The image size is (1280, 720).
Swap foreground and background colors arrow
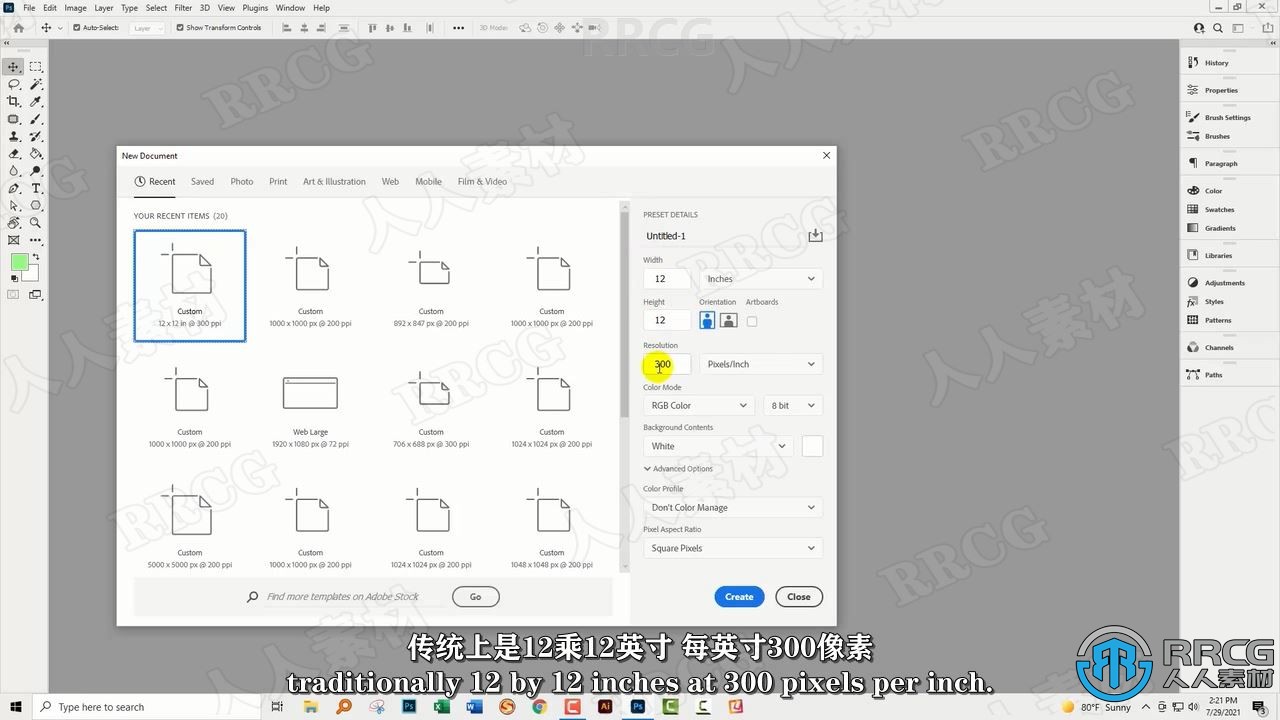pyautogui.click(x=36, y=257)
